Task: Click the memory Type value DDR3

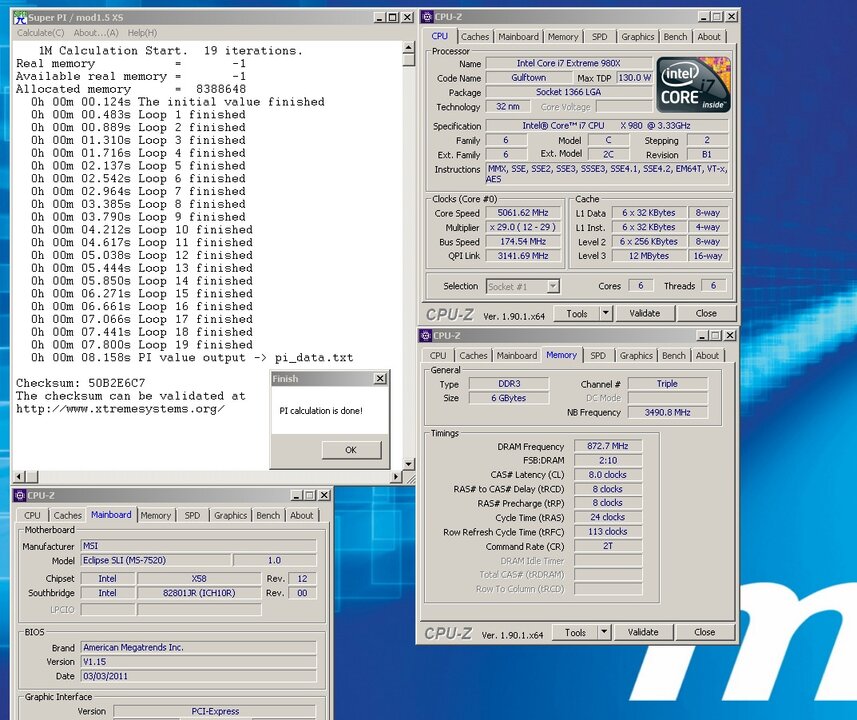Action: click(509, 384)
